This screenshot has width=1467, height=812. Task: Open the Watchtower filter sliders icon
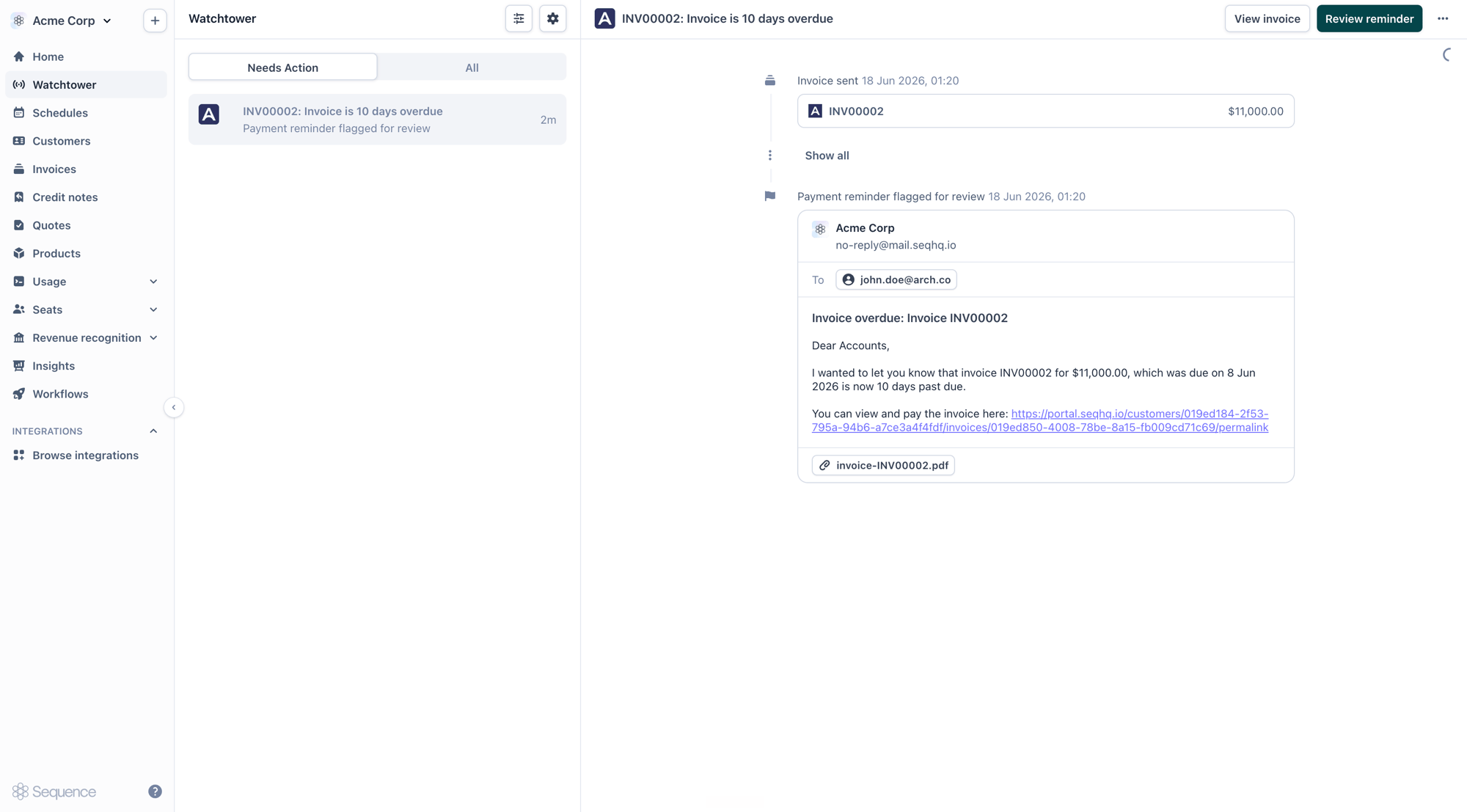pos(519,19)
